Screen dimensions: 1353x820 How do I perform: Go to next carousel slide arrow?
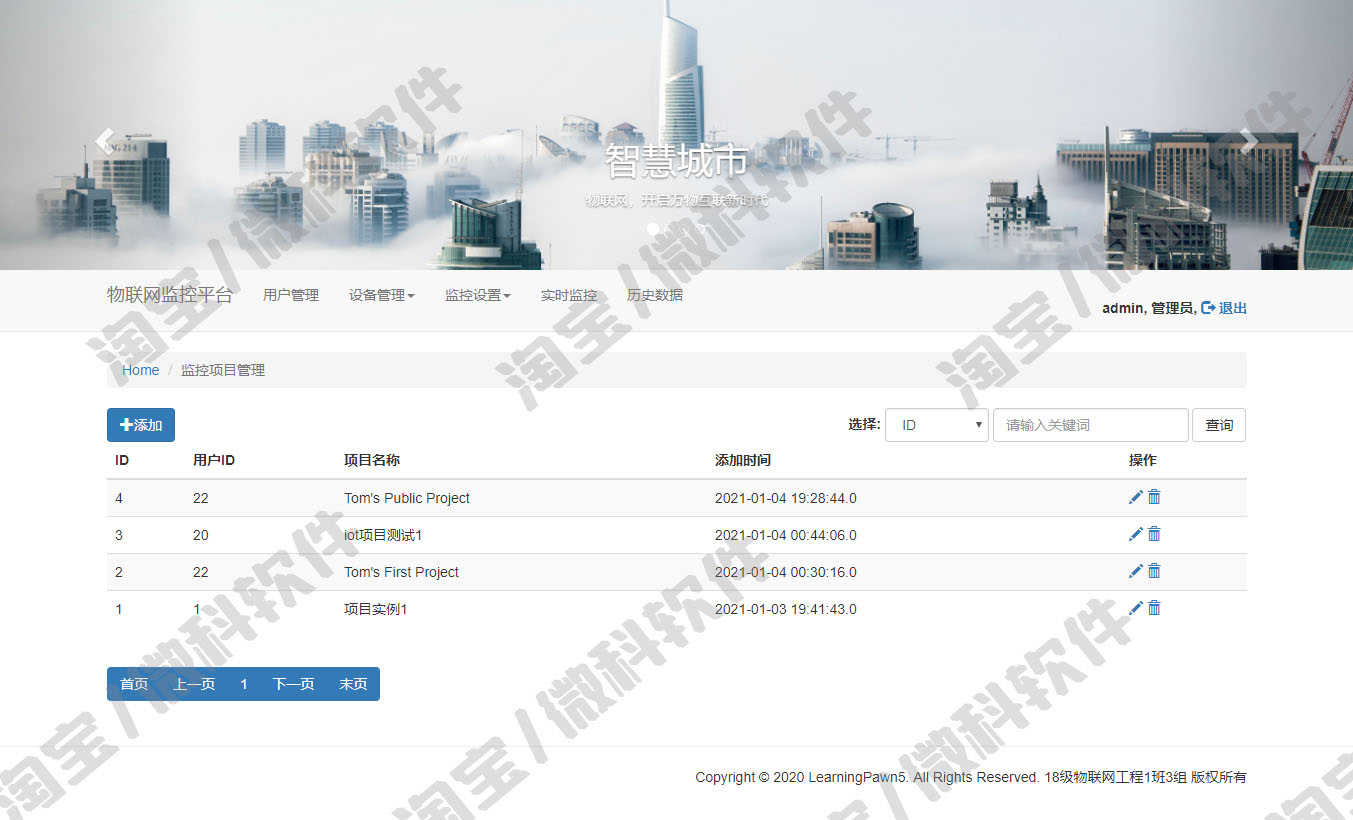tap(1249, 140)
